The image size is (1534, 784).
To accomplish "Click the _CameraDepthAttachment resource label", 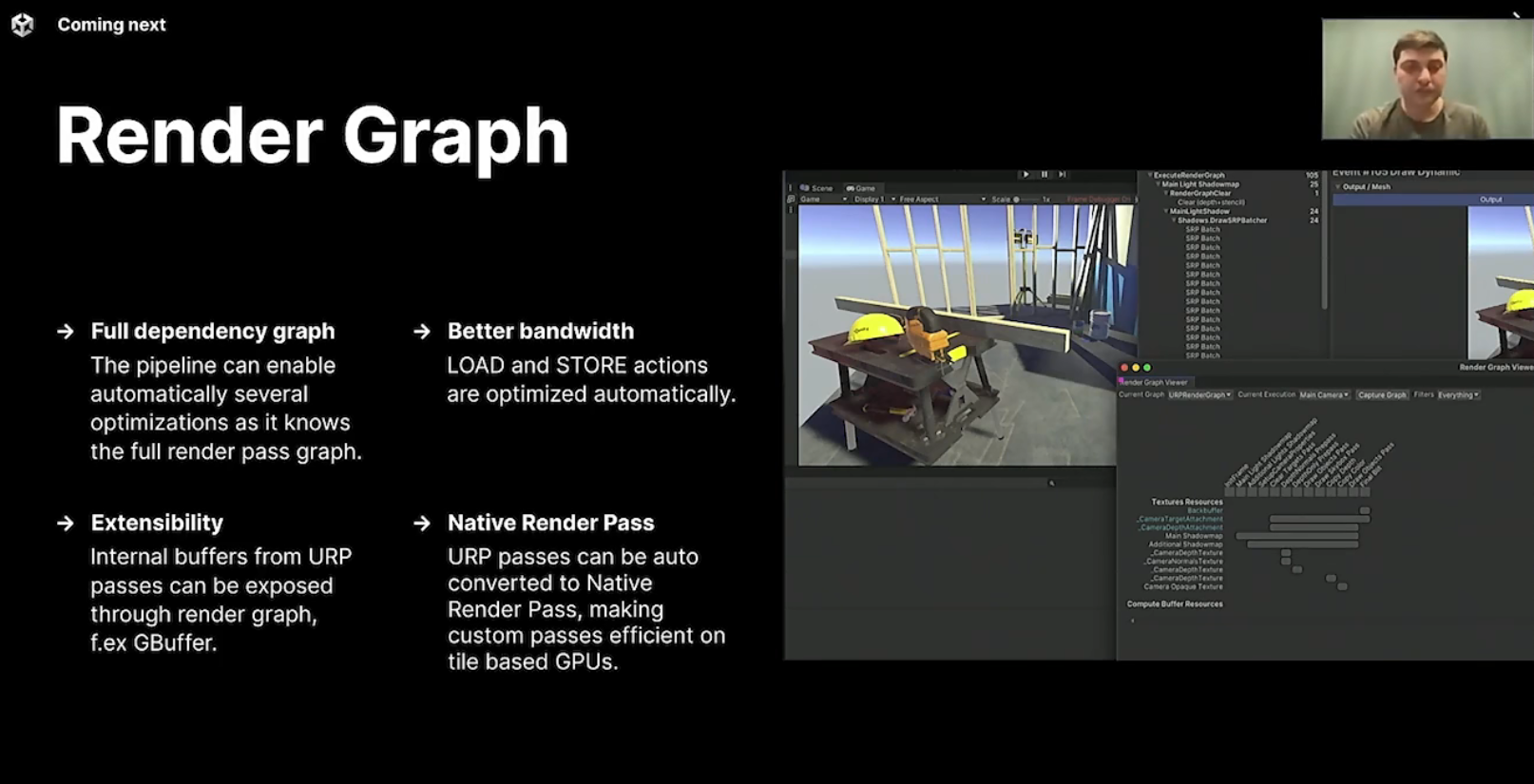I will point(1180,527).
